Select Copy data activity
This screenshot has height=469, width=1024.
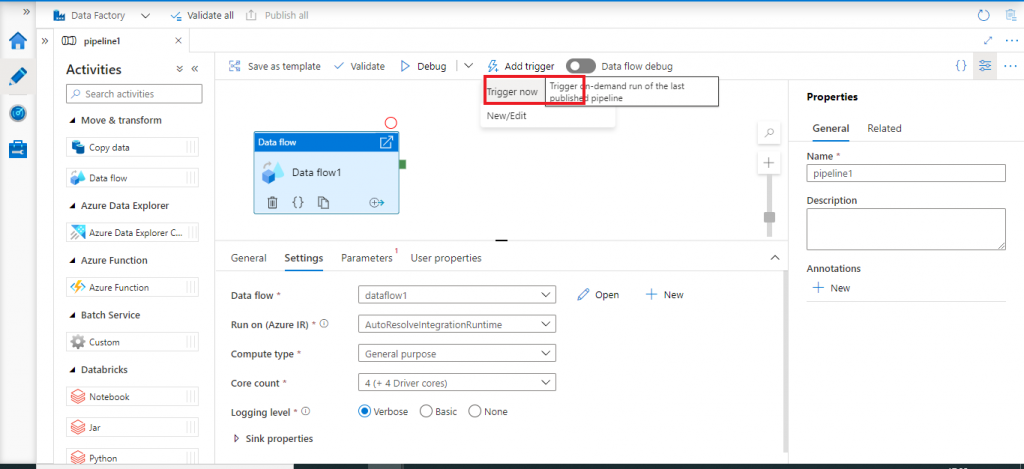(x=133, y=148)
